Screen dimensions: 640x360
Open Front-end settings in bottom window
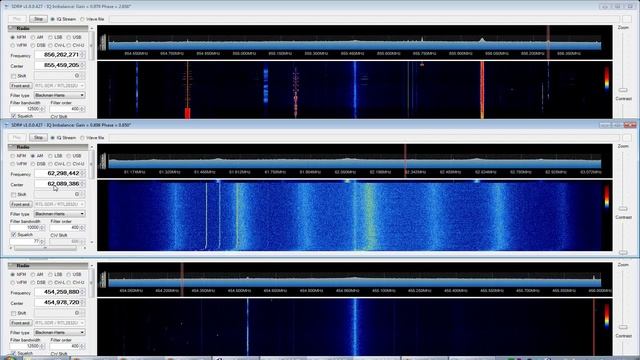point(21,323)
